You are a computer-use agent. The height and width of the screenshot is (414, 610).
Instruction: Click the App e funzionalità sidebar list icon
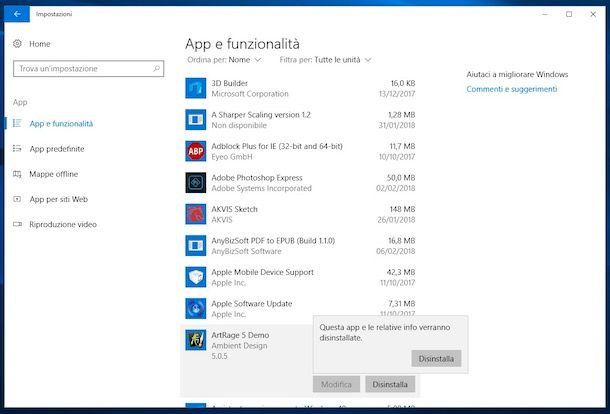[x=17, y=123]
